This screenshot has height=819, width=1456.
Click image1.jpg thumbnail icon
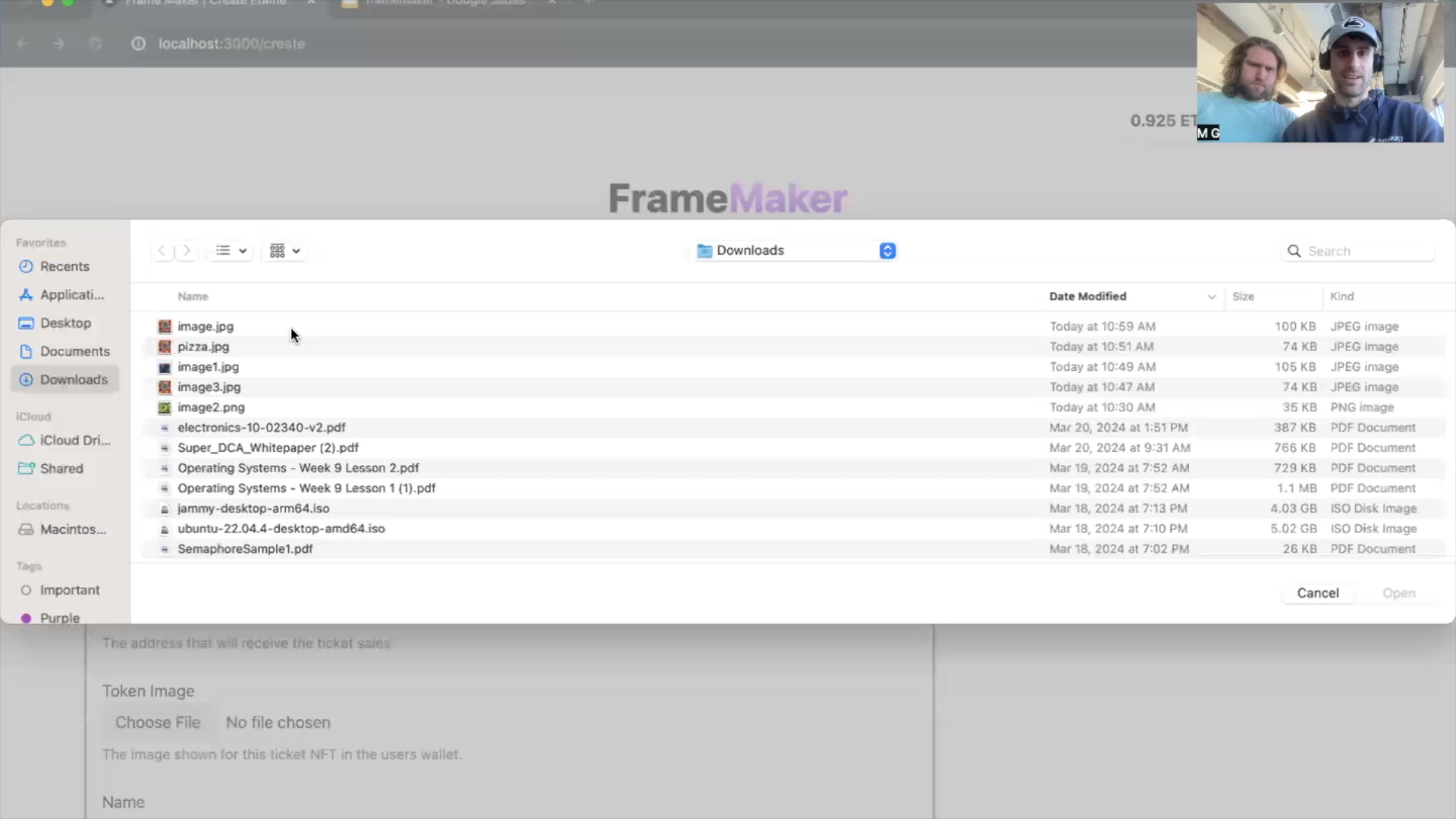(165, 367)
